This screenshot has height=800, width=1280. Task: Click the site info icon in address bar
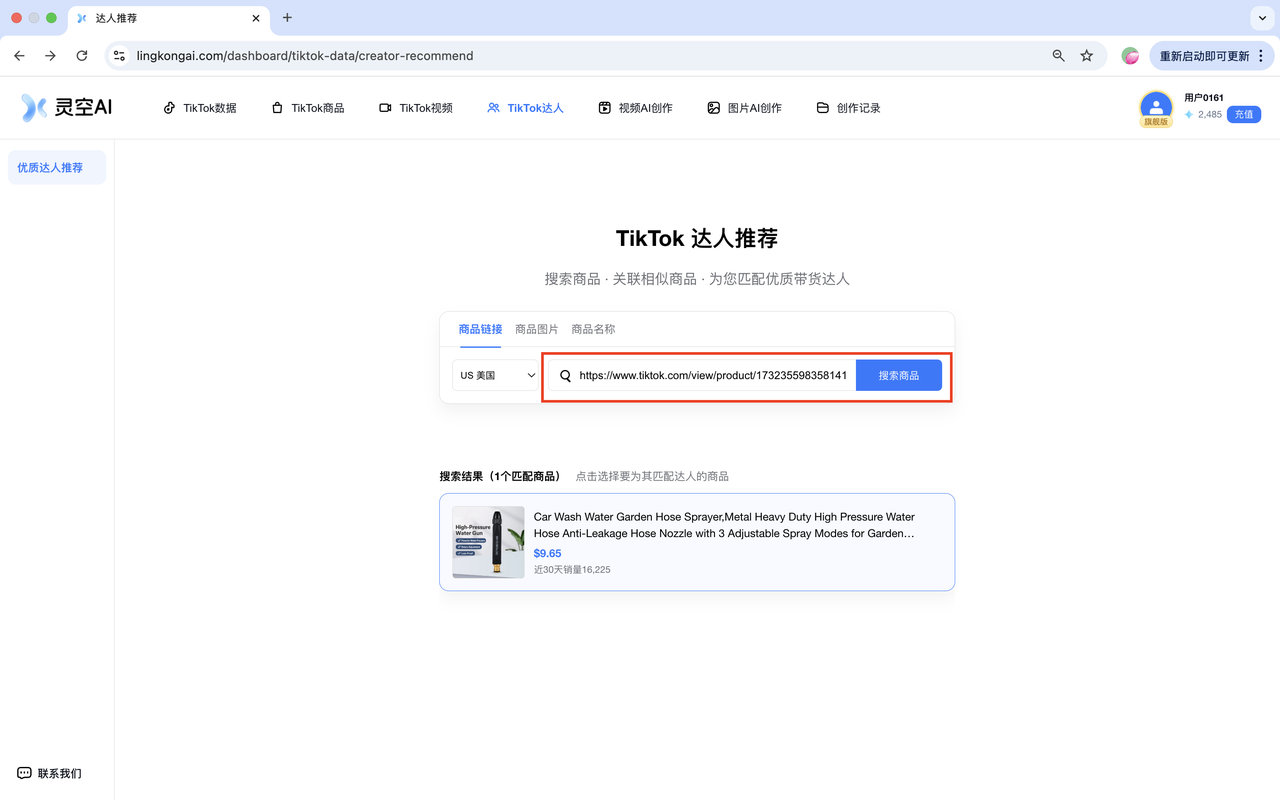tap(119, 56)
